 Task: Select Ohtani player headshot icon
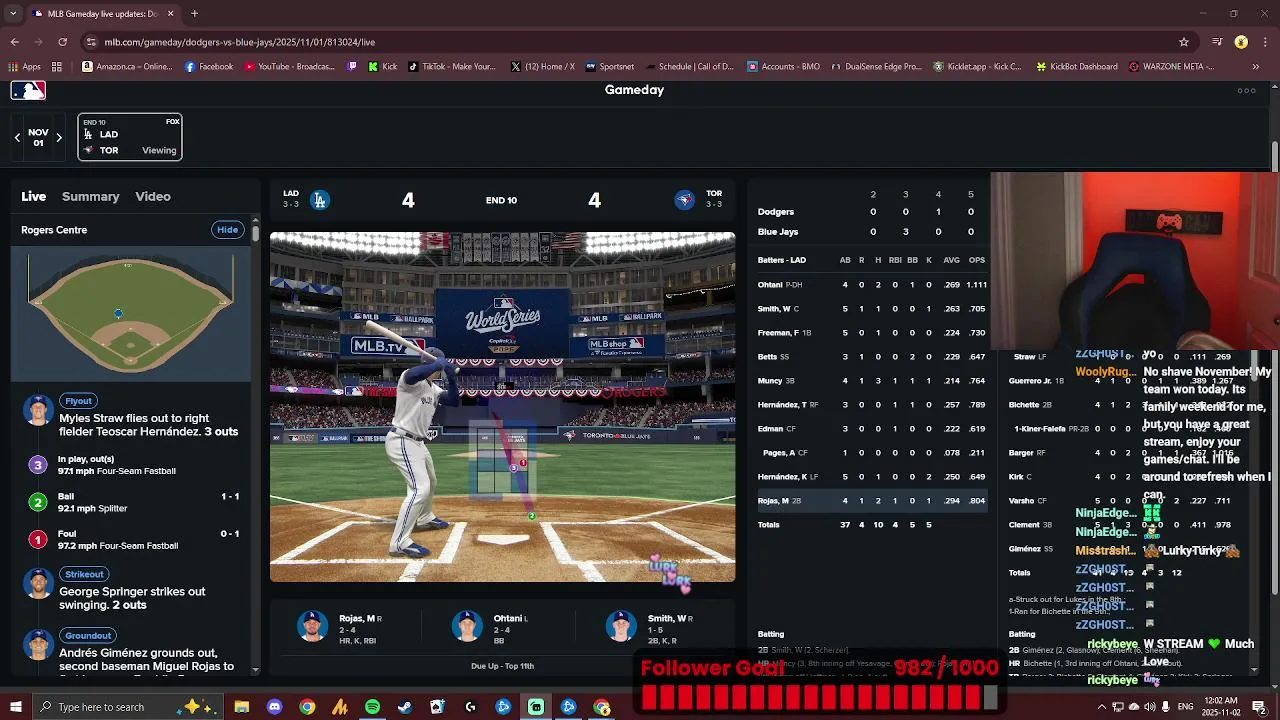(467, 626)
